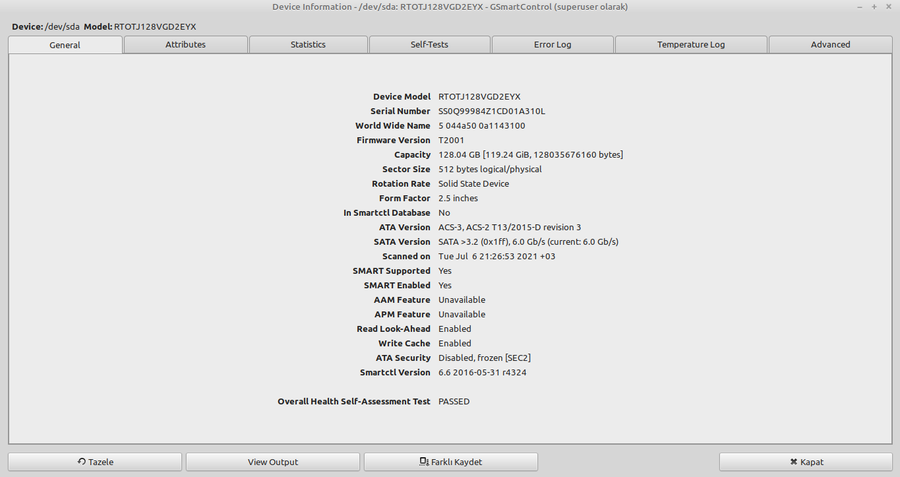Click the AAM Feature Unavailable value
The width and height of the screenshot is (900, 477).
pyautogui.click(x=461, y=300)
